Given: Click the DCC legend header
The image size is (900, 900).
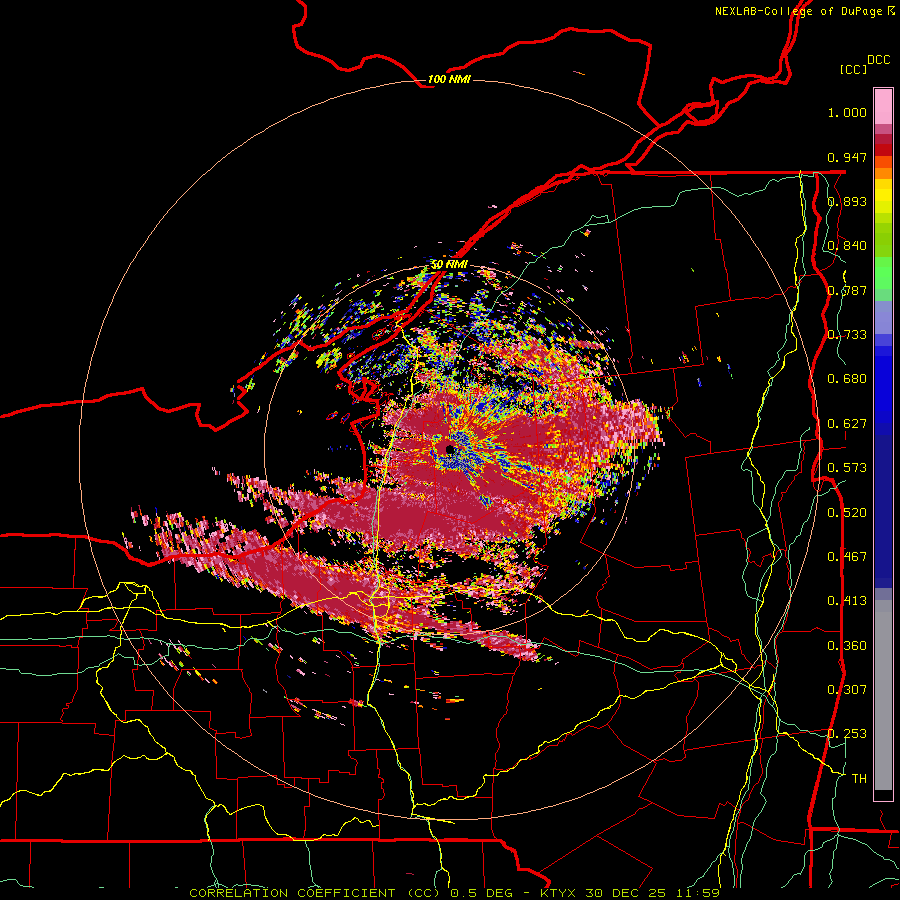Looking at the screenshot, I should coord(879,60).
